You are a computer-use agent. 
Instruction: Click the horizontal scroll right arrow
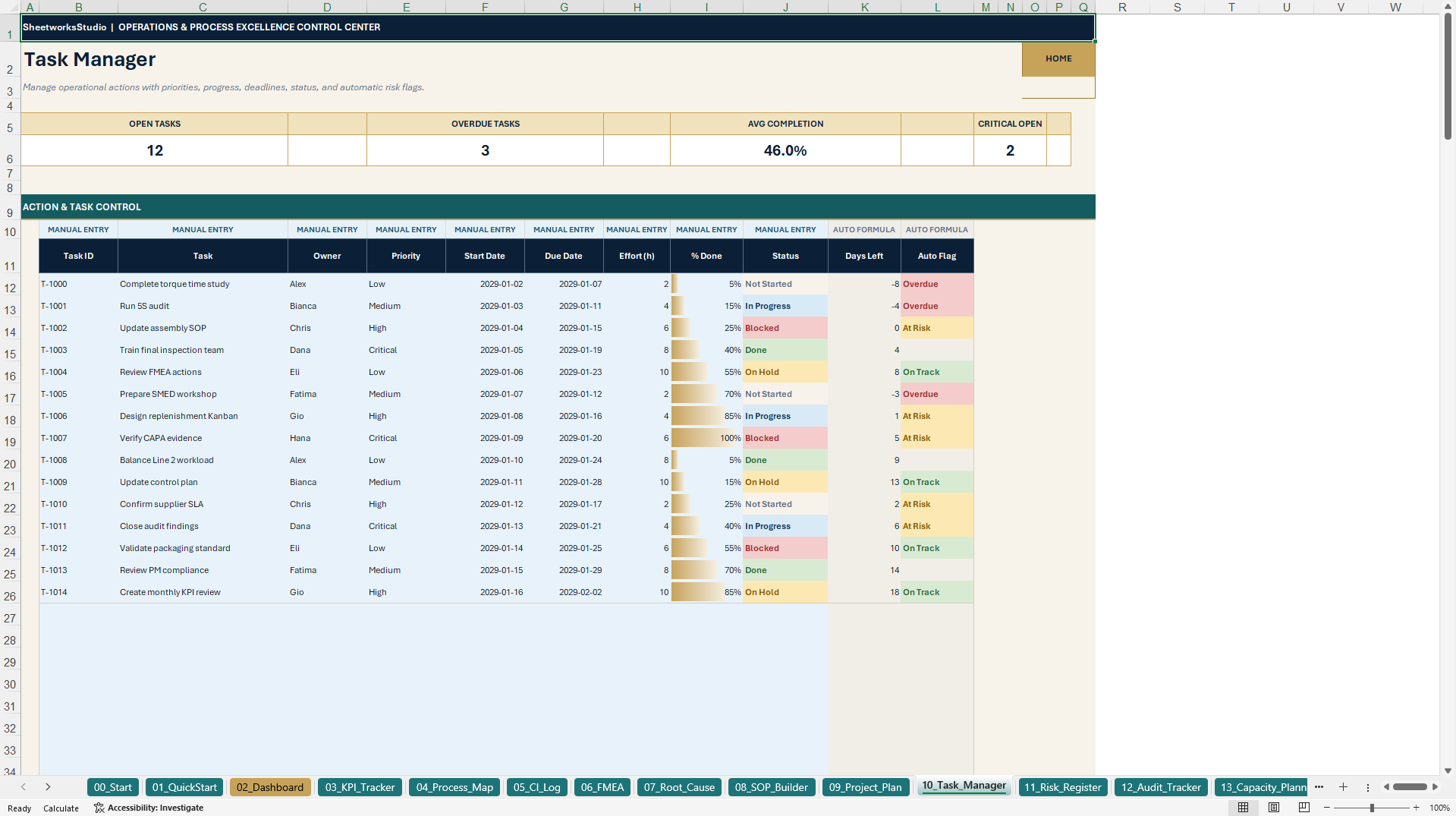(1435, 787)
